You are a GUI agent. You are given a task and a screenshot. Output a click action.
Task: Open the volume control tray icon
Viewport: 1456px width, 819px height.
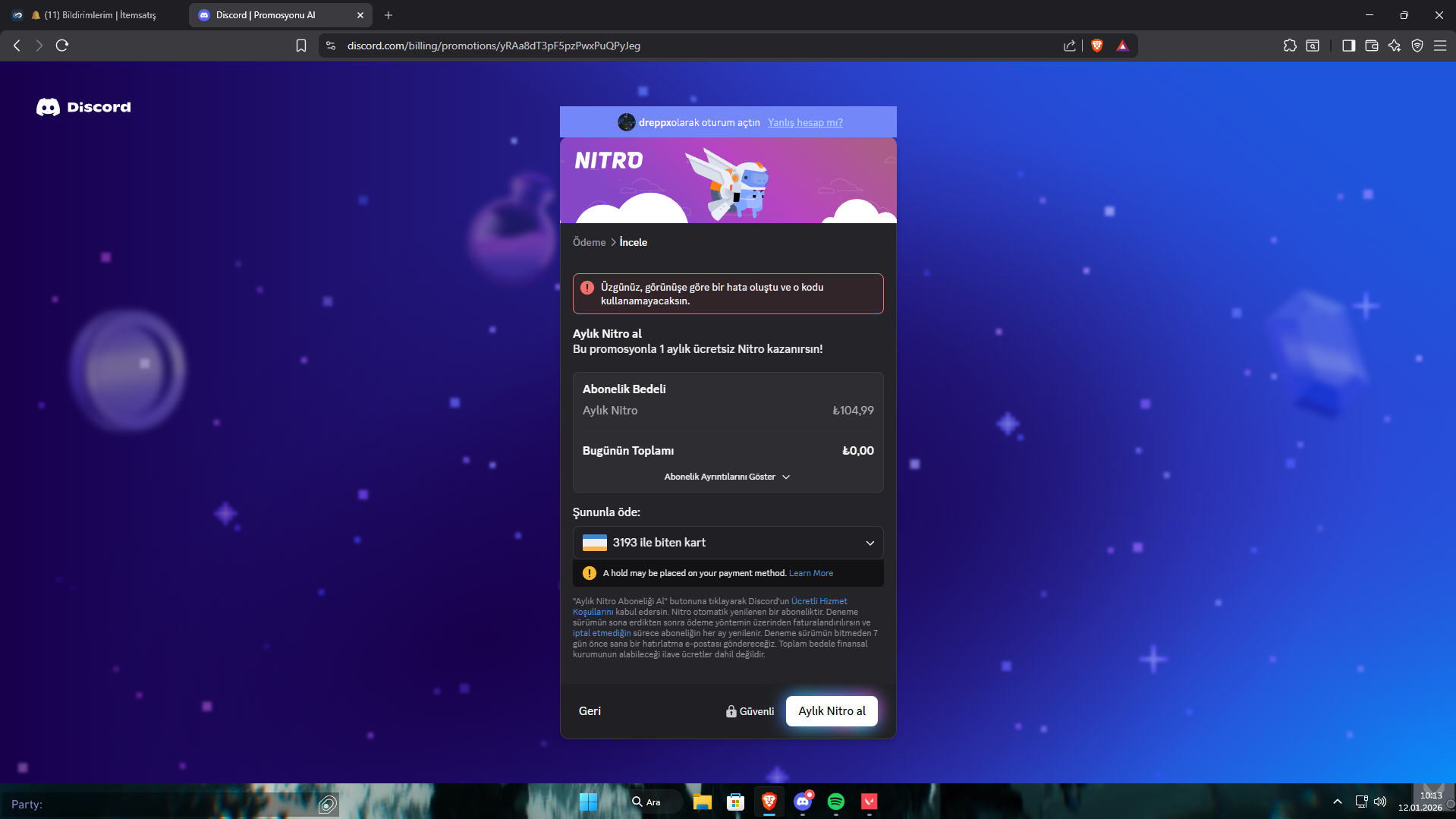[x=1380, y=802]
